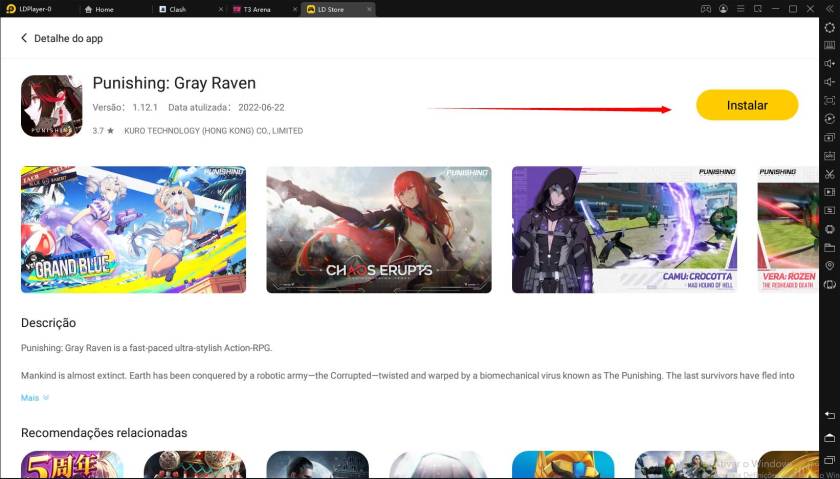Open the recommended app with 5周年 icon
This screenshot has height=479, width=840.
coord(72,465)
